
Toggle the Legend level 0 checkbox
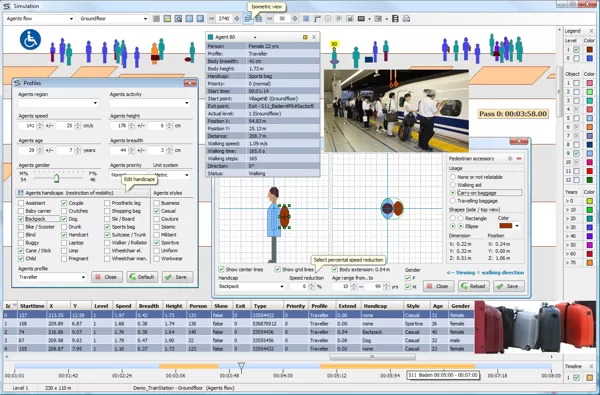577,58
